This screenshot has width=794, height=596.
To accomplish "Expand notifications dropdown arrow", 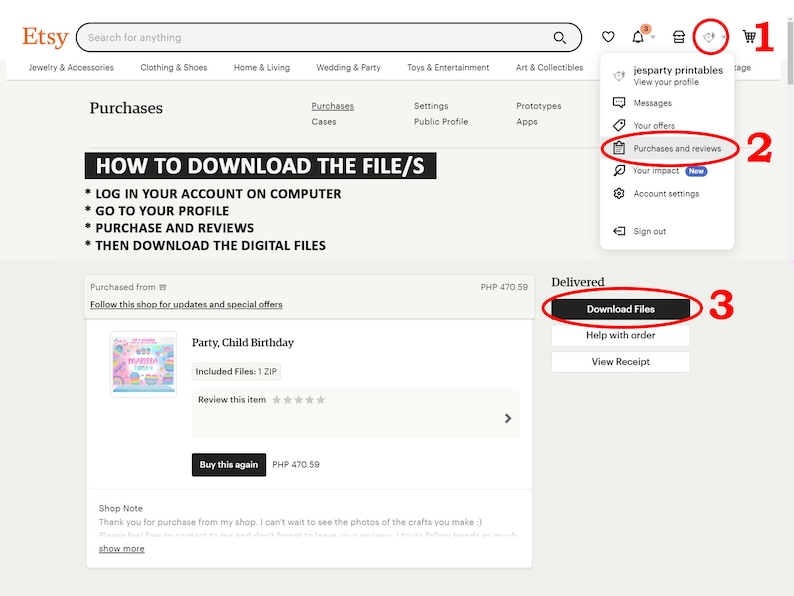I will pos(653,37).
